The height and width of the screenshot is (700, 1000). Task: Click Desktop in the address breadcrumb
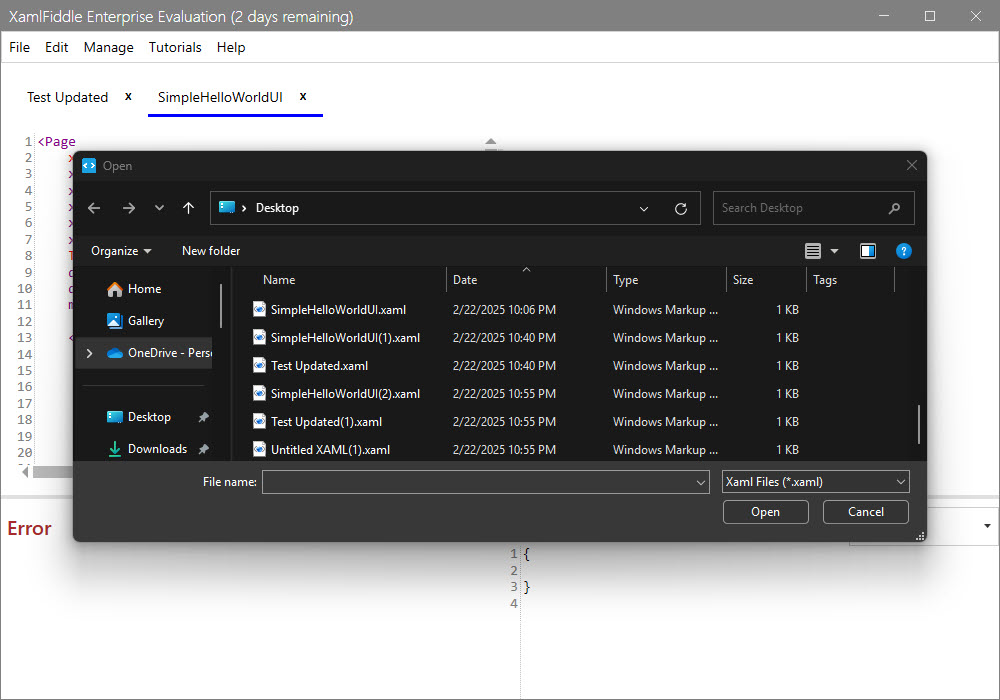[277, 208]
